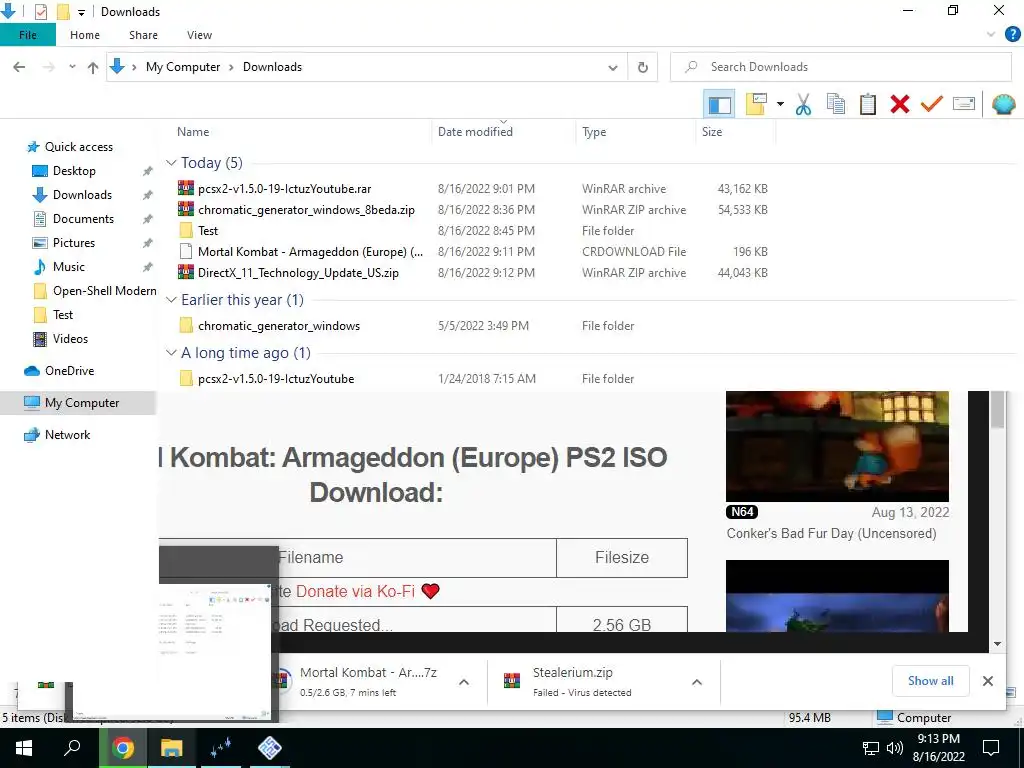Select pcsx2-v1.5.0-19-IctuzYoutube.rar file
Viewport: 1024px width, 768px height.
284,189
